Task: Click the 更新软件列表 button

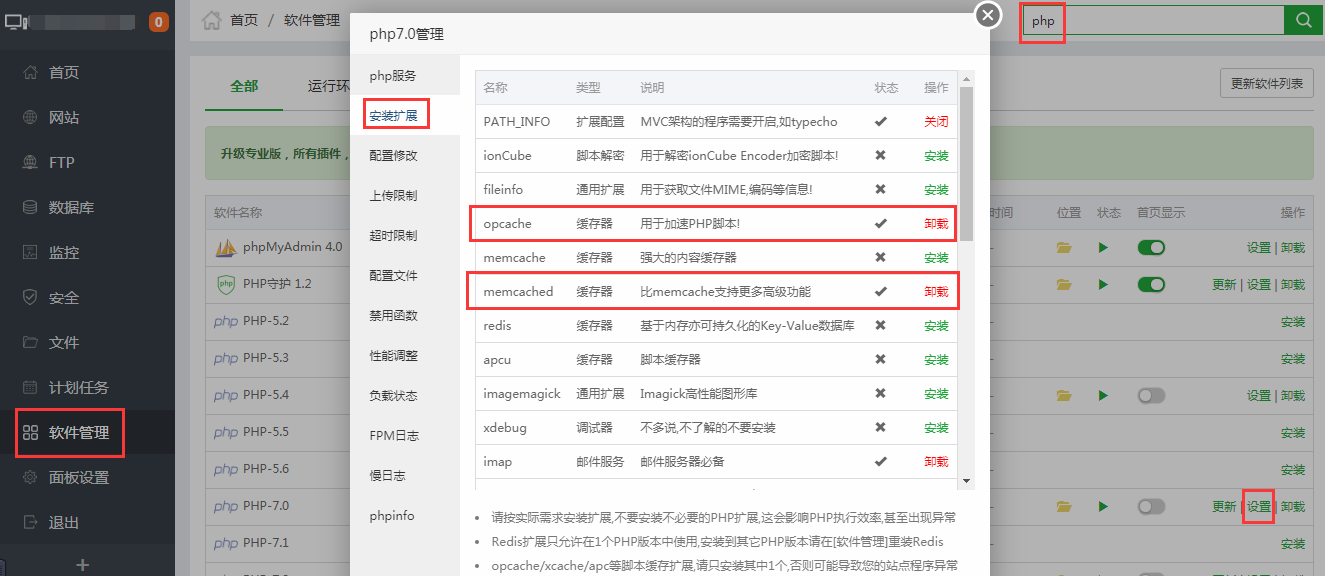Action: point(1267,83)
